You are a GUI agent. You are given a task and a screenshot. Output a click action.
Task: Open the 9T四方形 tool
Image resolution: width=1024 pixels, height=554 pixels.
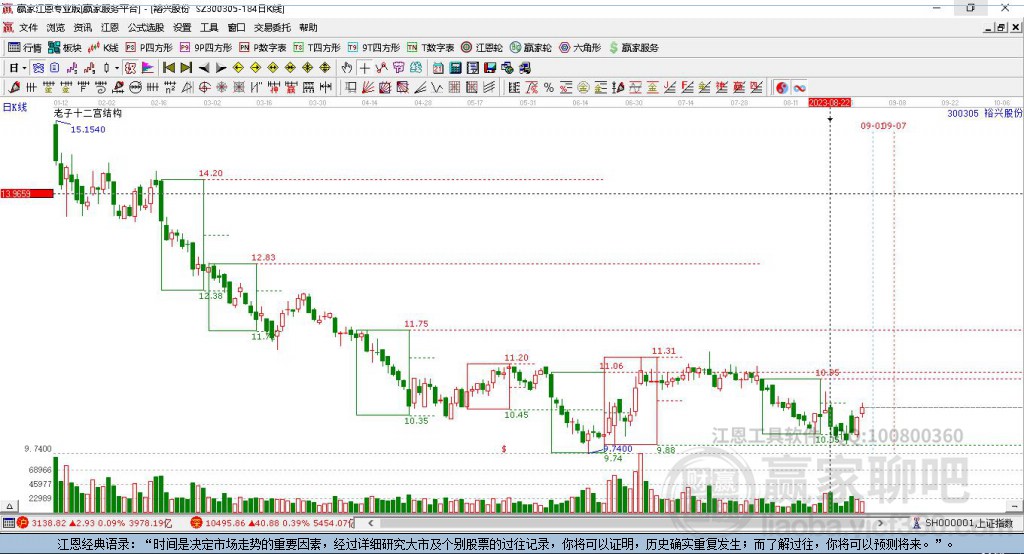coord(374,47)
